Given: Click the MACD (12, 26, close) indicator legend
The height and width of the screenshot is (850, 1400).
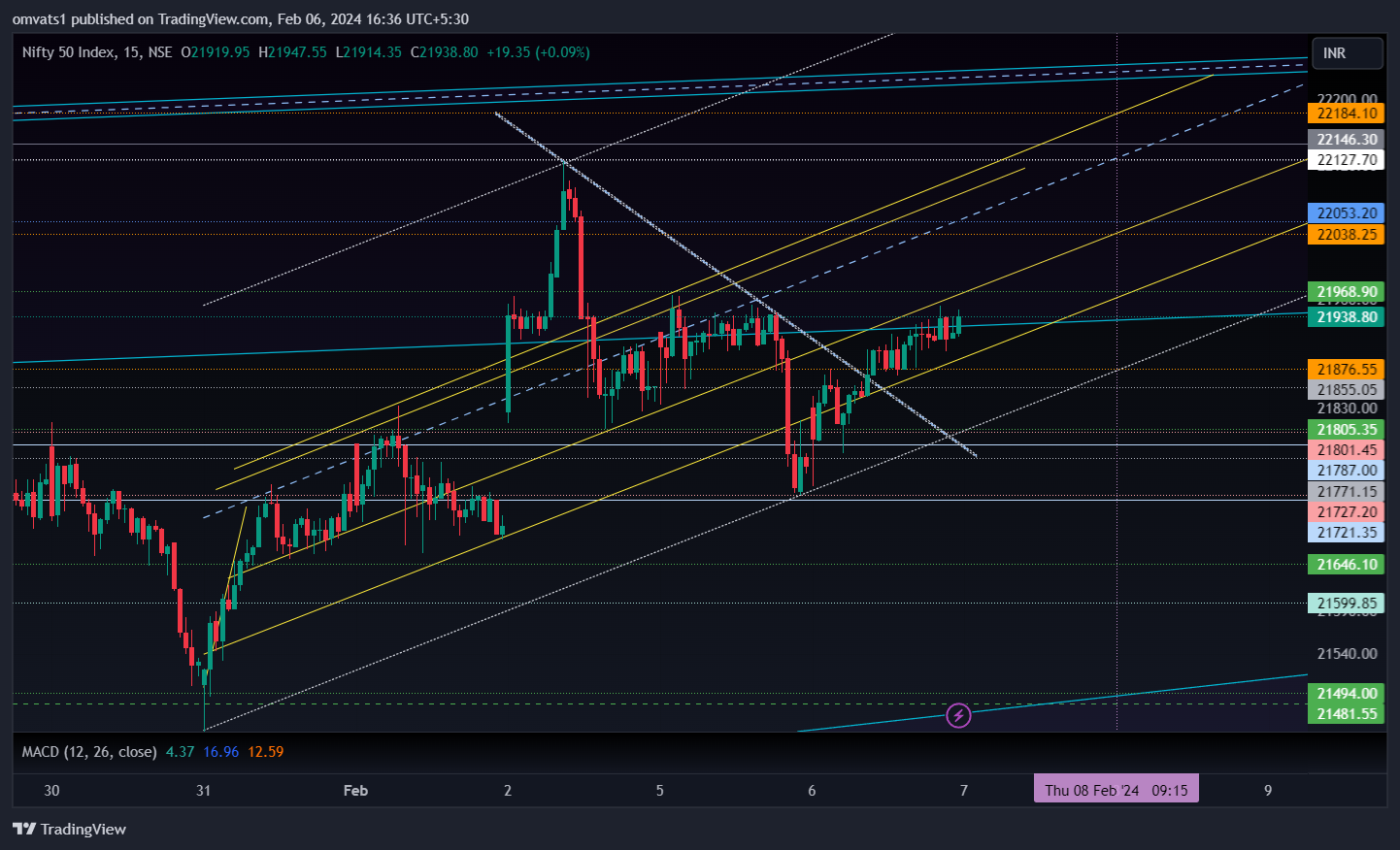Looking at the screenshot, I should click(89, 752).
